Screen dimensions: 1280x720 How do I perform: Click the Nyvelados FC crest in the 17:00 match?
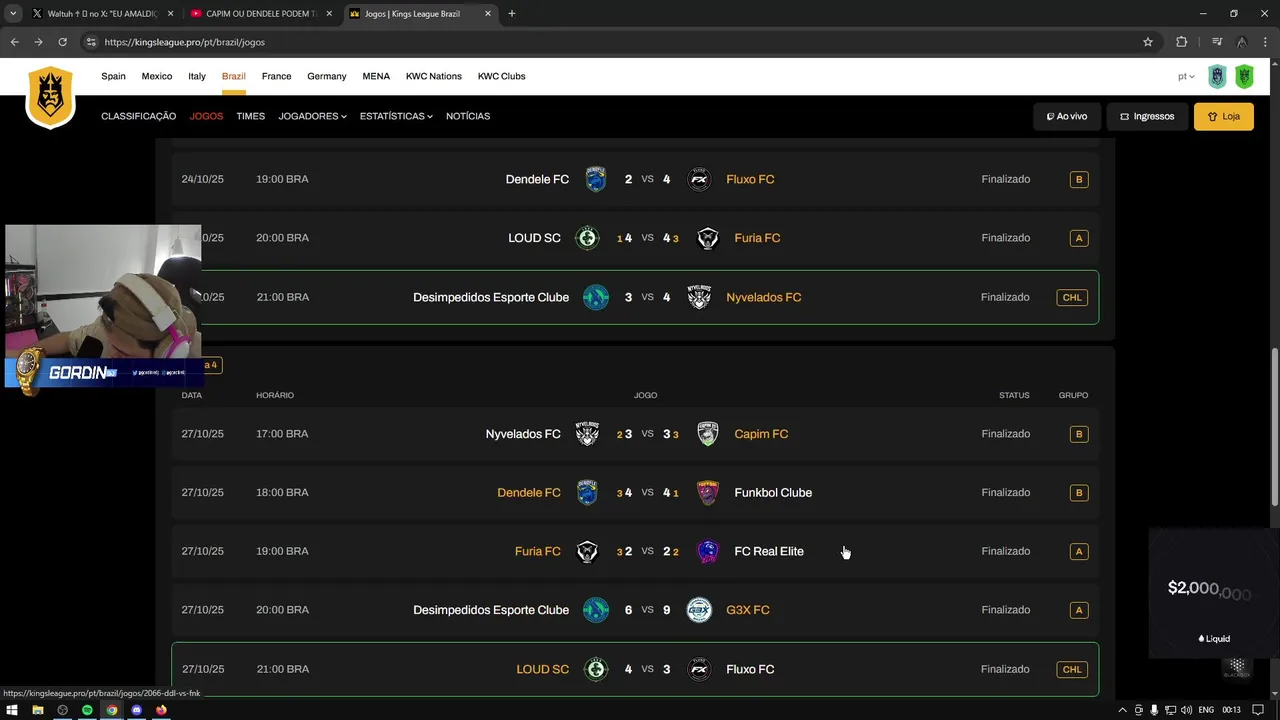coord(587,434)
